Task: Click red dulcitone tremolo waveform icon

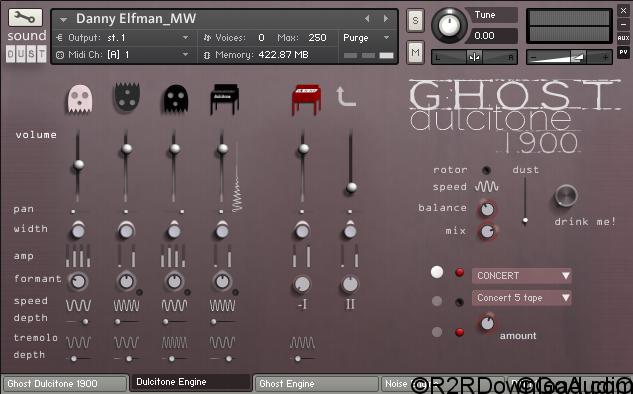Action: [302, 342]
